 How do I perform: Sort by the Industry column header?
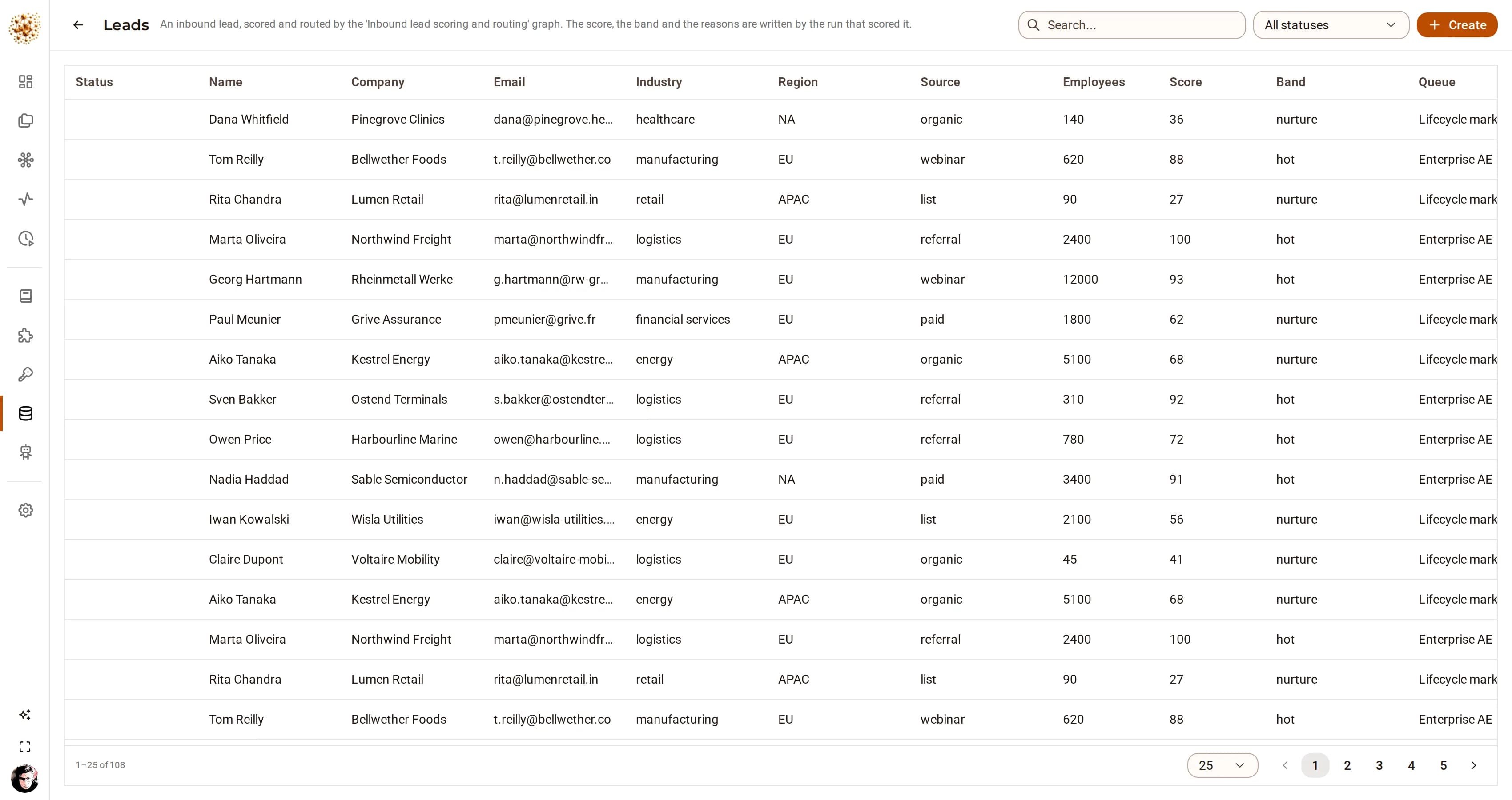point(659,82)
